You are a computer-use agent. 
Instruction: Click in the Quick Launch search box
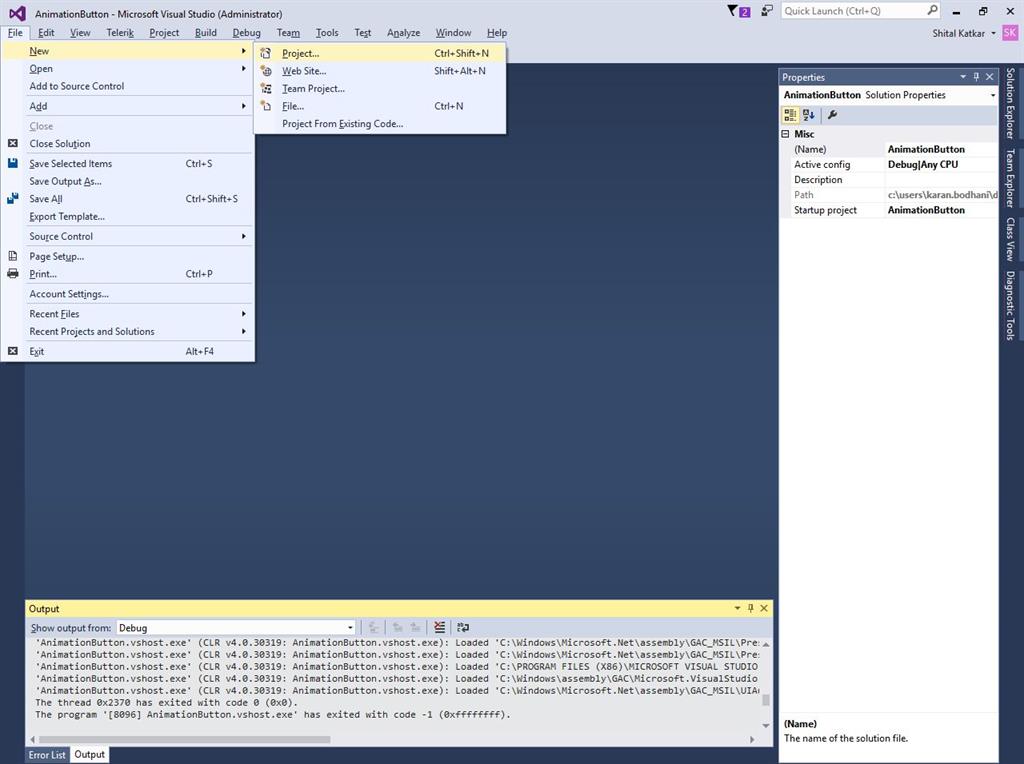coord(852,11)
